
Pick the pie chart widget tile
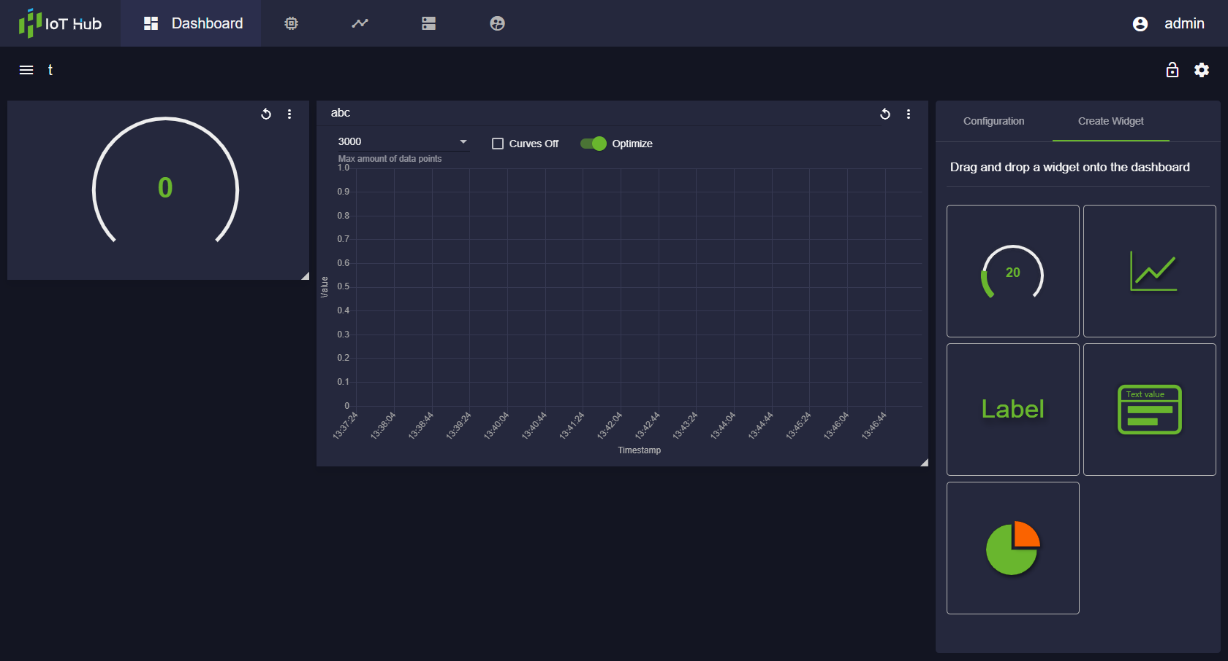[x=1013, y=548]
